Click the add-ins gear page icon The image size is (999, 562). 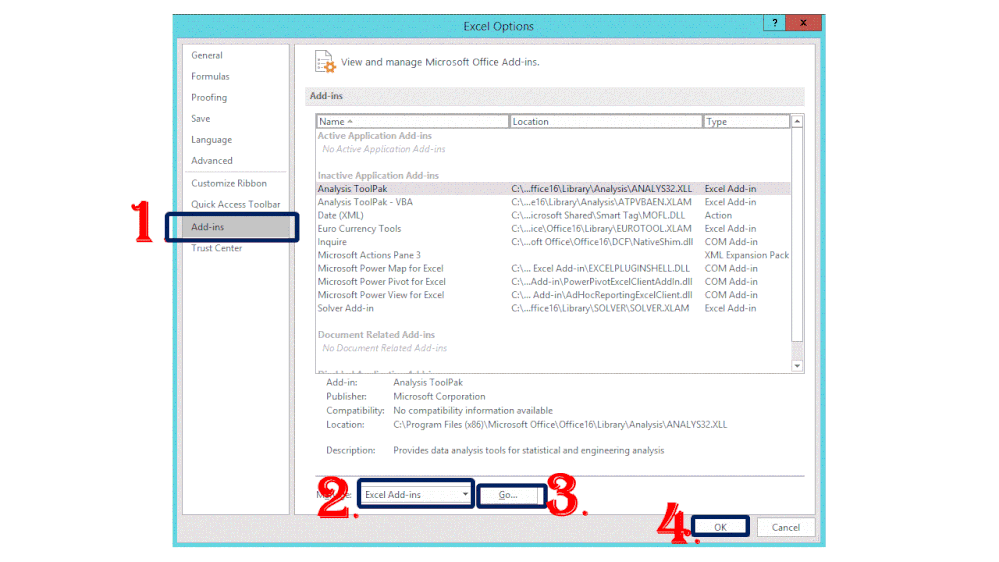click(x=325, y=62)
